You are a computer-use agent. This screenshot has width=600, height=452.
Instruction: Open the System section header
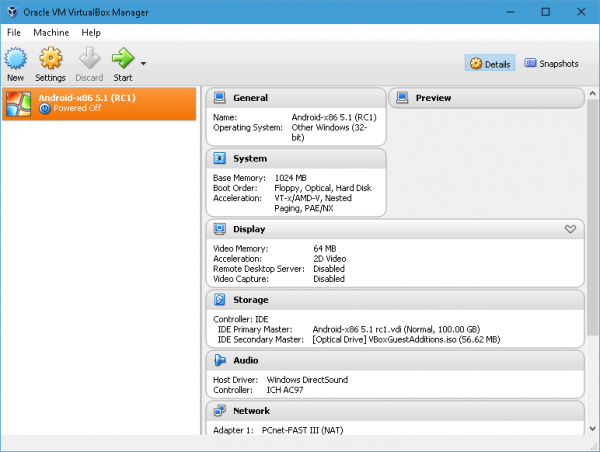(296, 158)
